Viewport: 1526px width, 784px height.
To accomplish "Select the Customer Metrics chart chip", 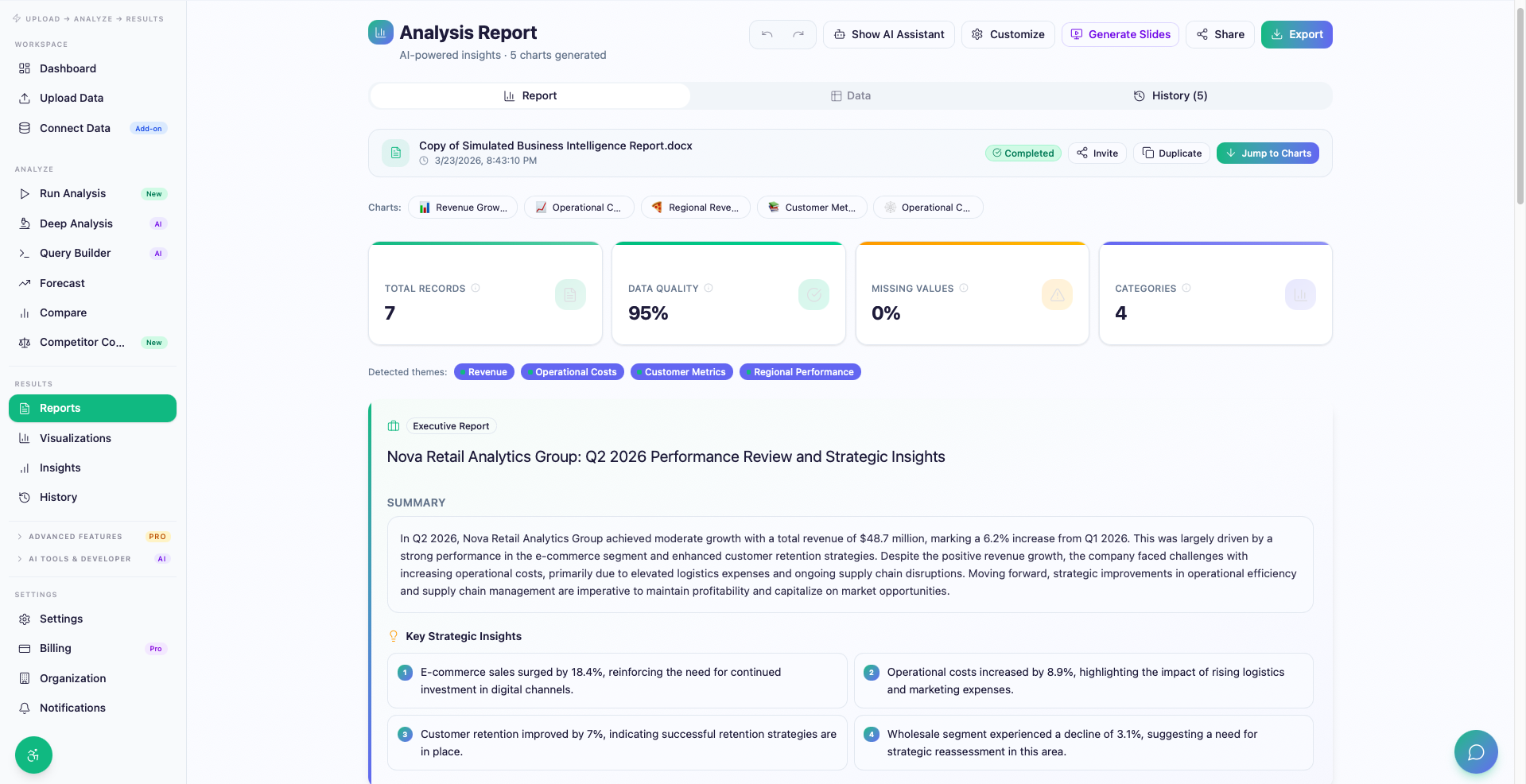I will (812, 208).
